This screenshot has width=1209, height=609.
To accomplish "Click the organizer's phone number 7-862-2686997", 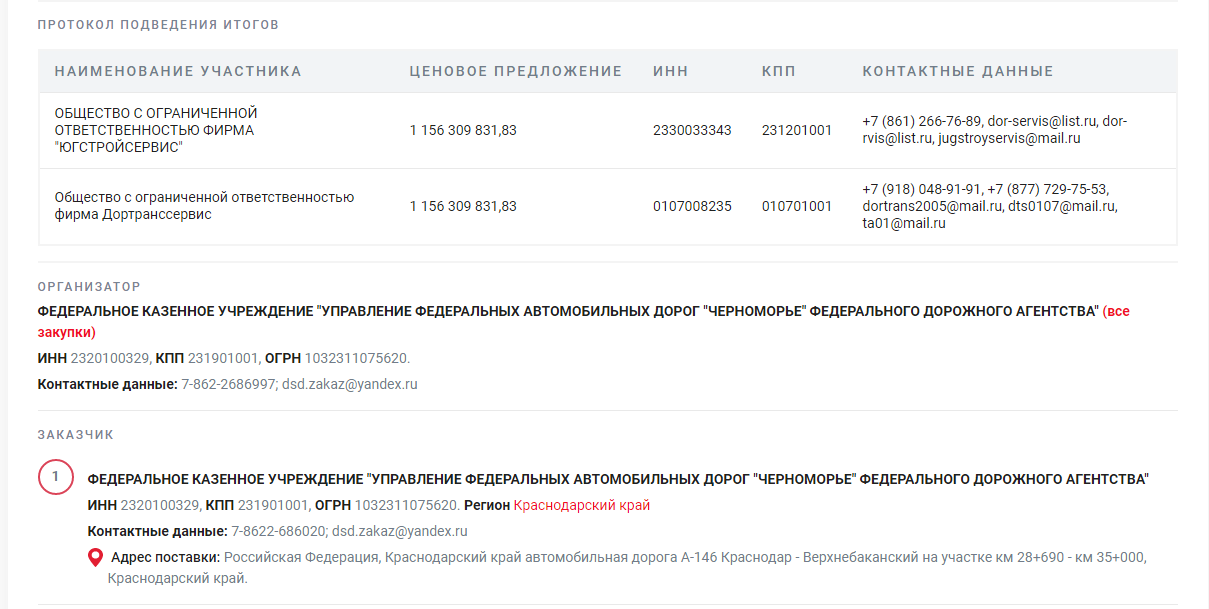I will [228, 384].
